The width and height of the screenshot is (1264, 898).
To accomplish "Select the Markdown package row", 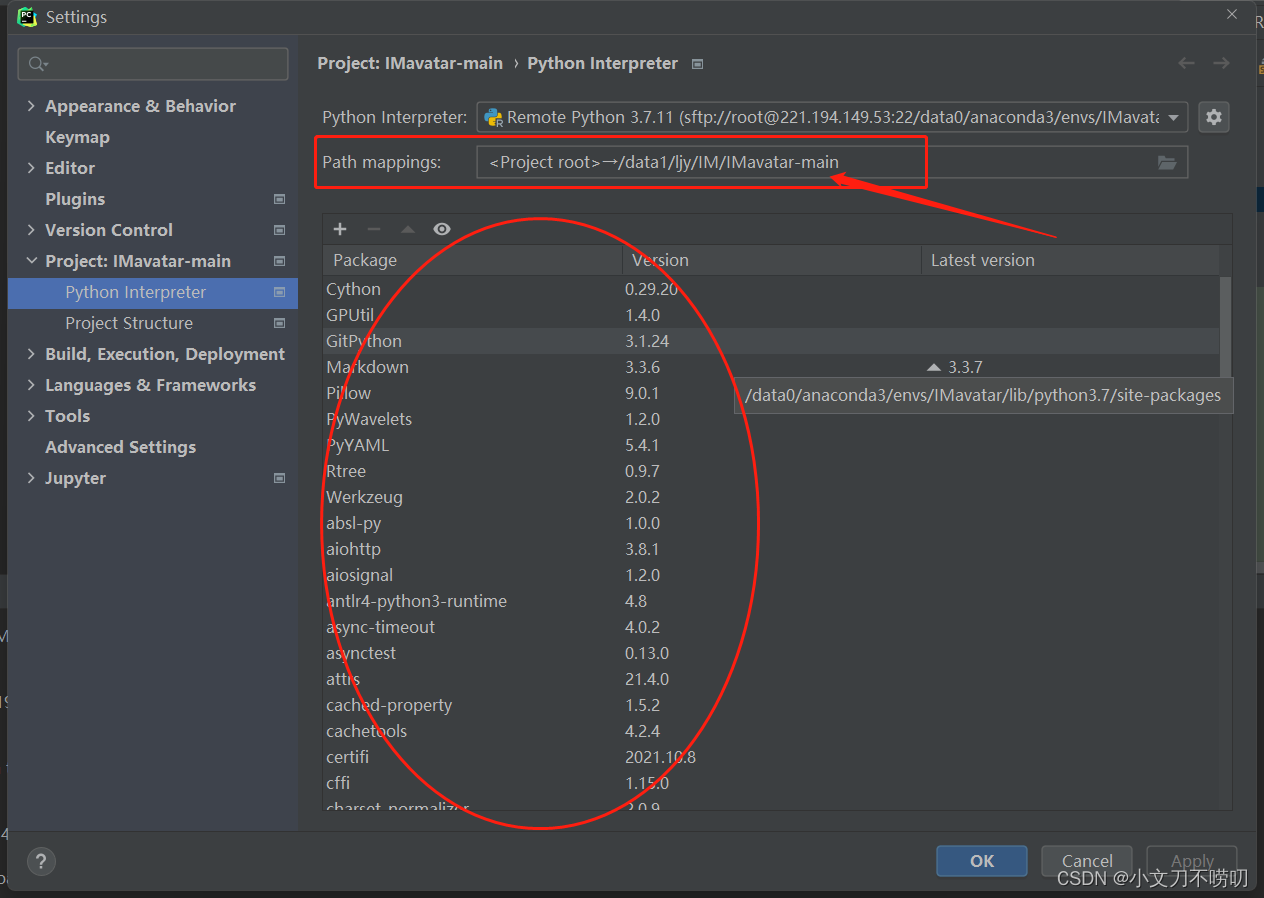I will pyautogui.click(x=771, y=367).
